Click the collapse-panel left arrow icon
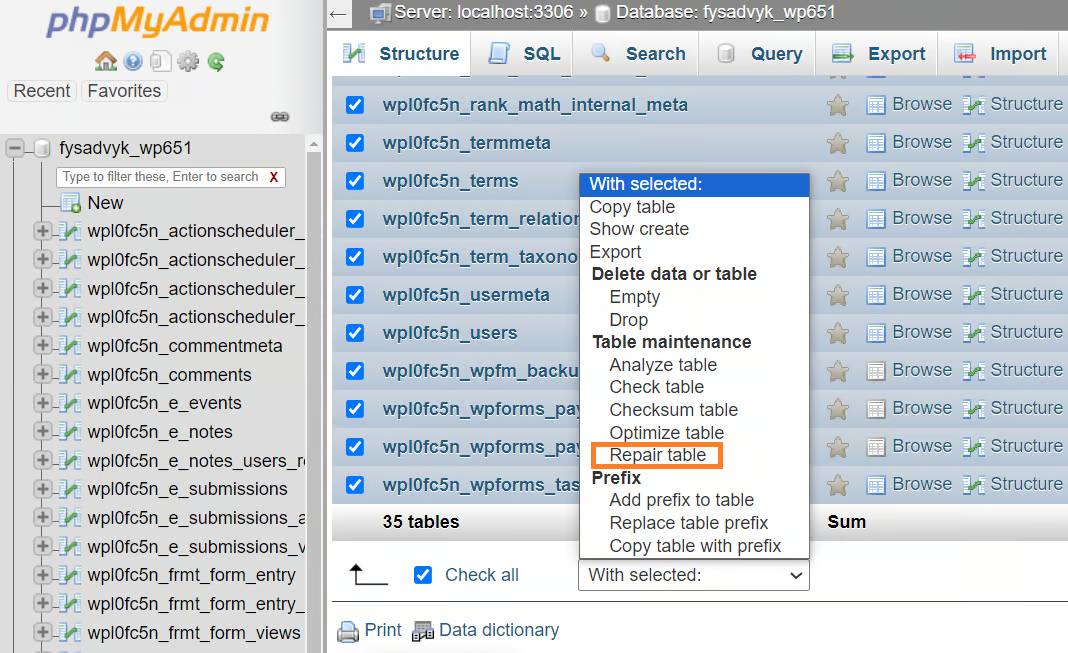This screenshot has width=1068, height=653. point(338,14)
